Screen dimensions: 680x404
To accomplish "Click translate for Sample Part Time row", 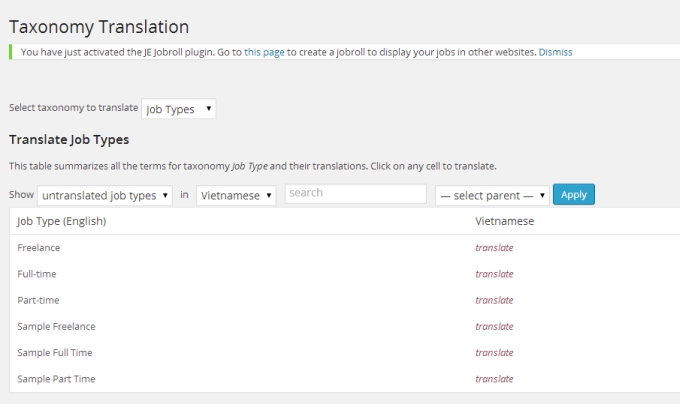I will coord(494,379).
